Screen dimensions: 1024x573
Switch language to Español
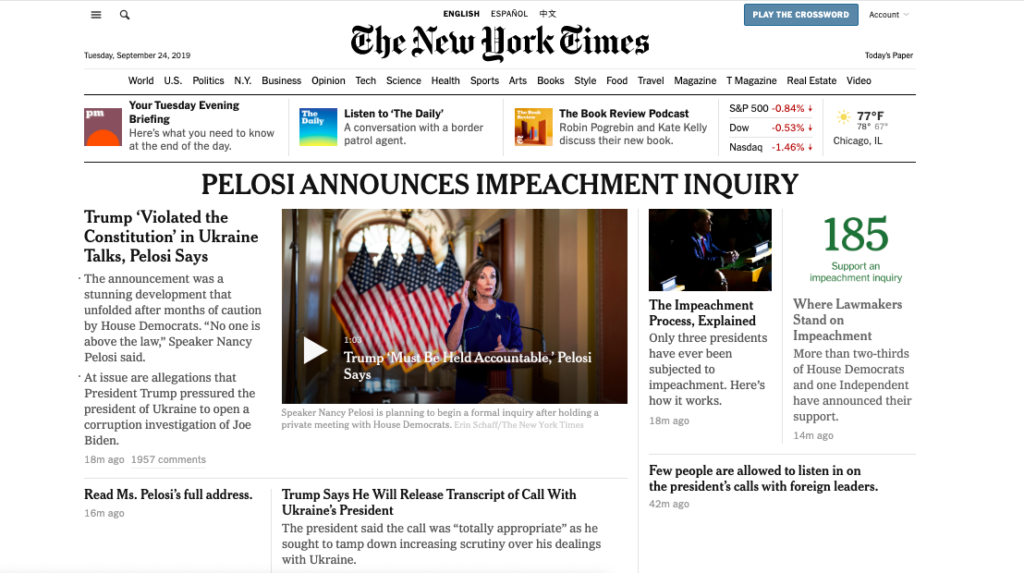tap(509, 14)
